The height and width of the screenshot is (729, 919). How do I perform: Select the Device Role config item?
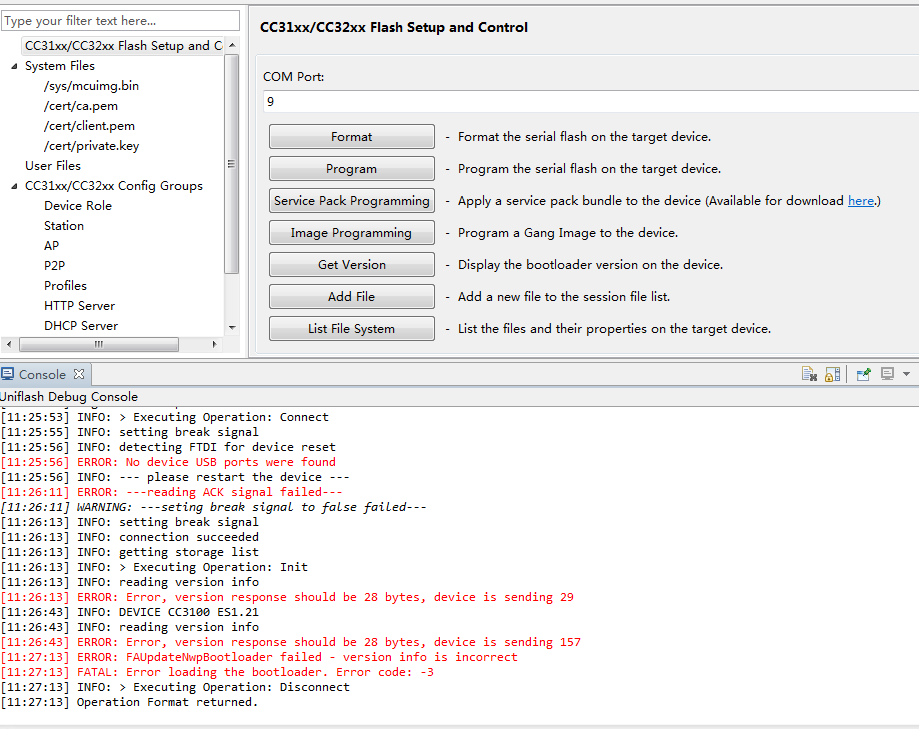[78, 206]
